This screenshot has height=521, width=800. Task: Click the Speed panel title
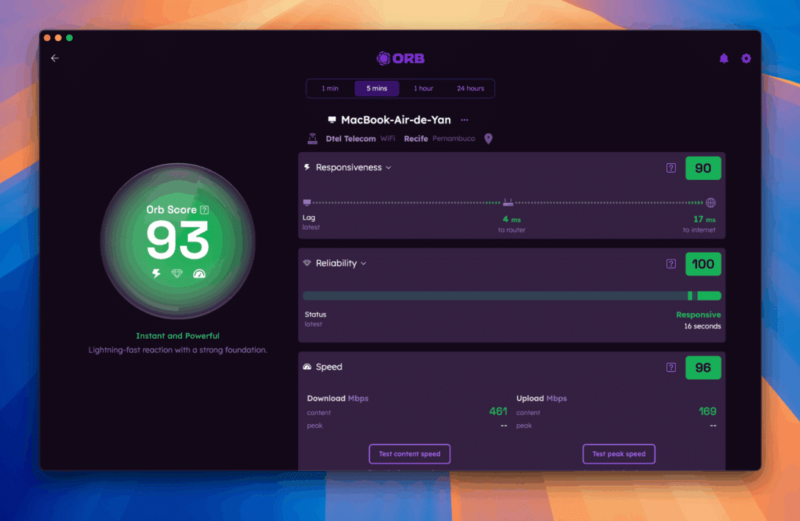point(329,367)
